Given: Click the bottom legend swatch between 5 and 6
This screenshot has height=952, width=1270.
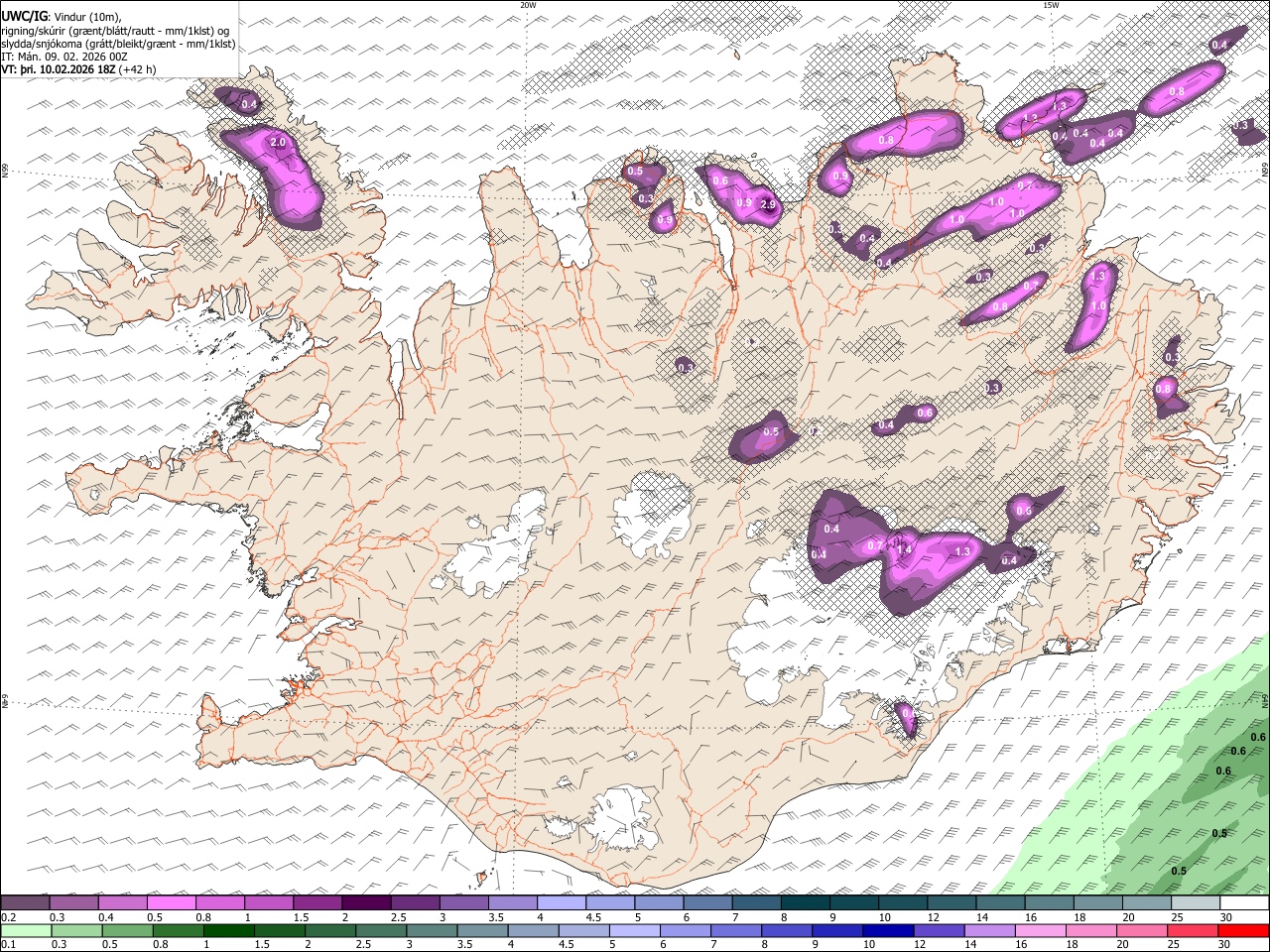Looking at the screenshot, I should 633,930.
